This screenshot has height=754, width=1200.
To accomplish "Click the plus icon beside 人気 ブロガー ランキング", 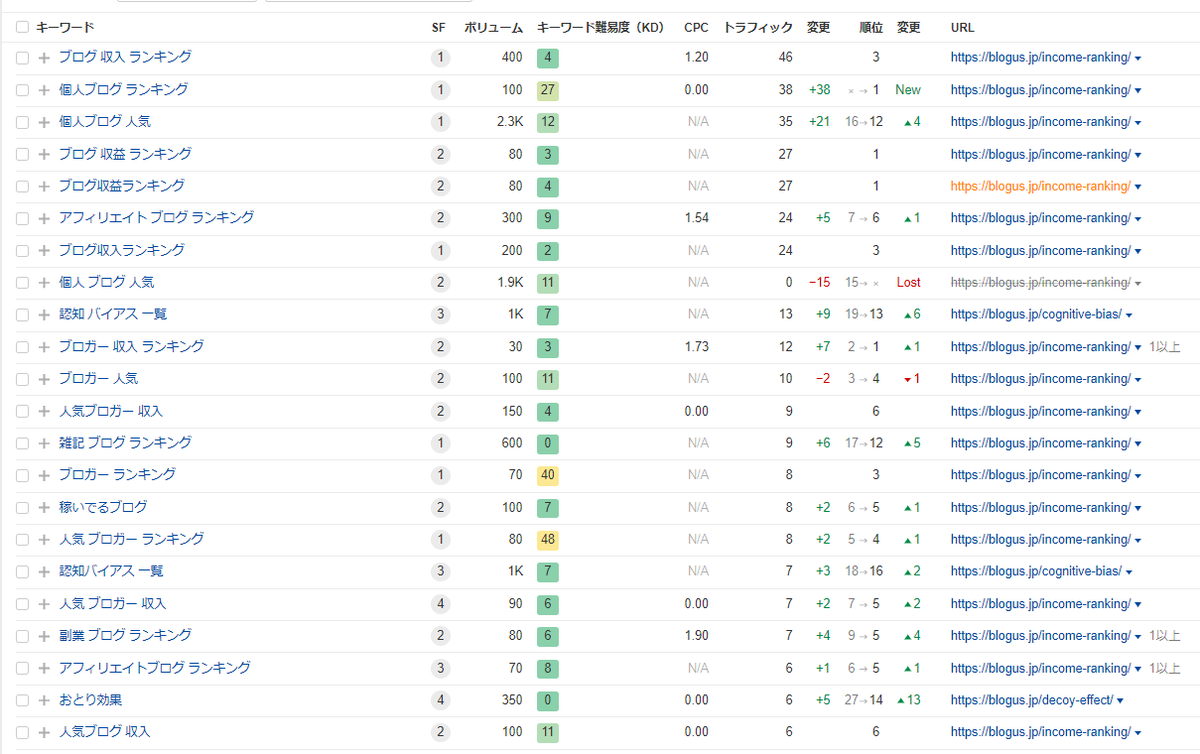I will pos(44,540).
